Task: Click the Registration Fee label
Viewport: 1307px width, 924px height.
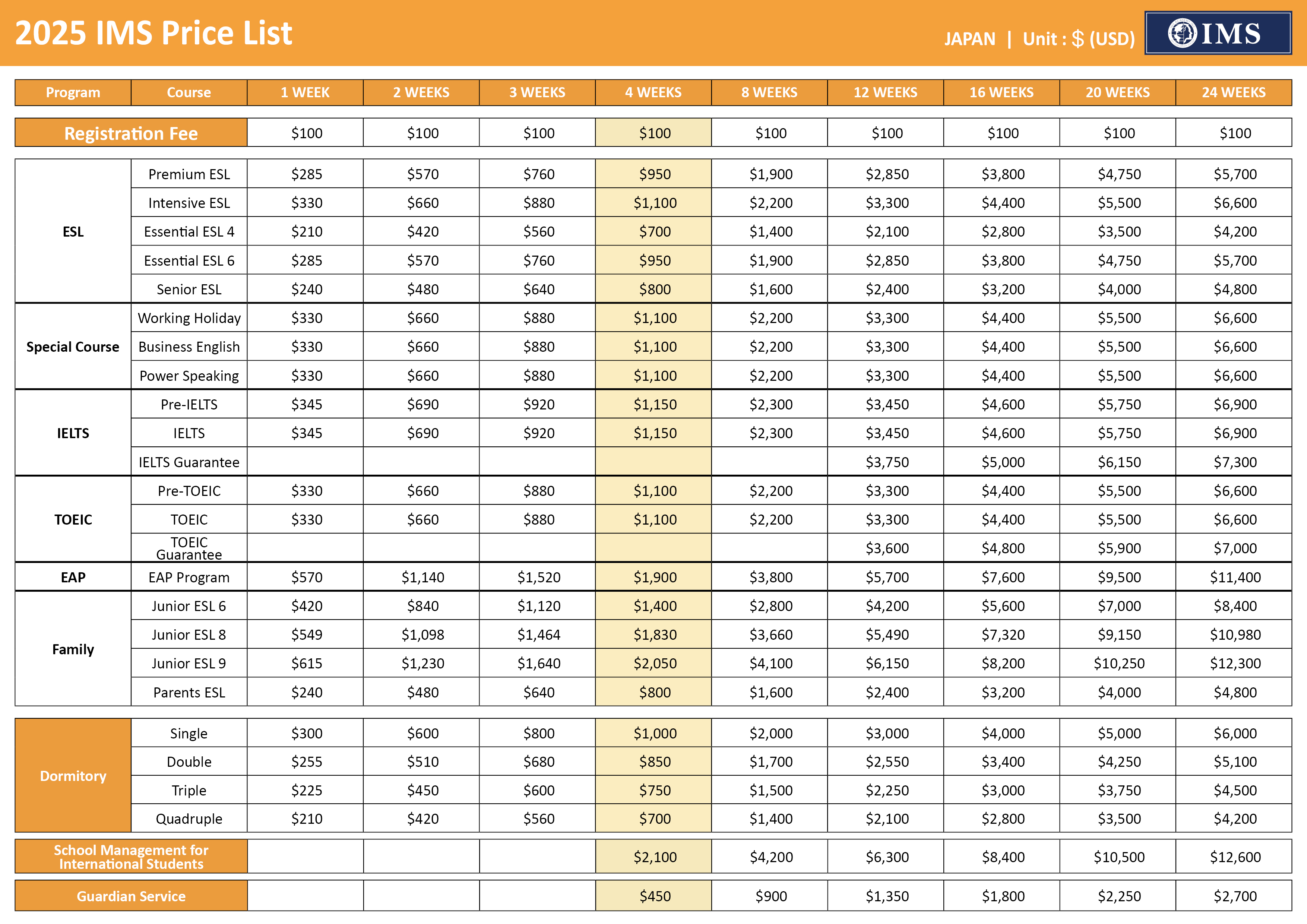Action: point(131,133)
